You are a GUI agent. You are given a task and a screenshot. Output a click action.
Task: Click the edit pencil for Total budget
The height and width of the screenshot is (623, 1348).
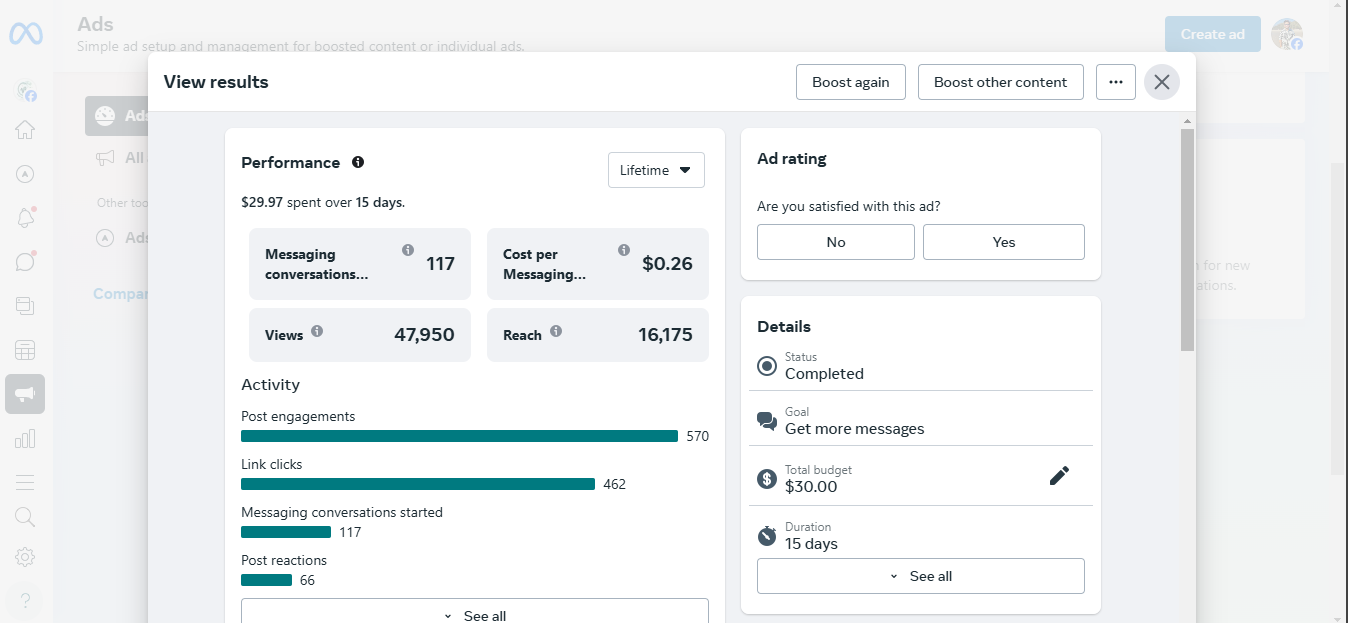(1059, 476)
